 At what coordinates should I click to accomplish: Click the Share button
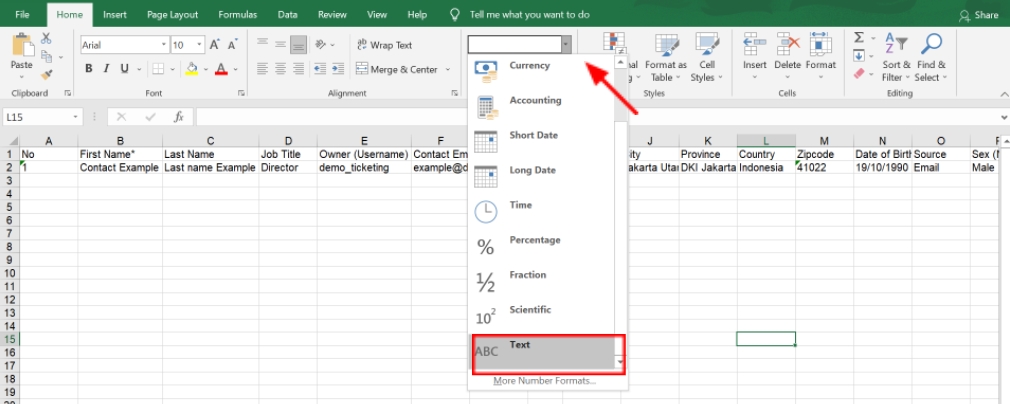click(979, 15)
